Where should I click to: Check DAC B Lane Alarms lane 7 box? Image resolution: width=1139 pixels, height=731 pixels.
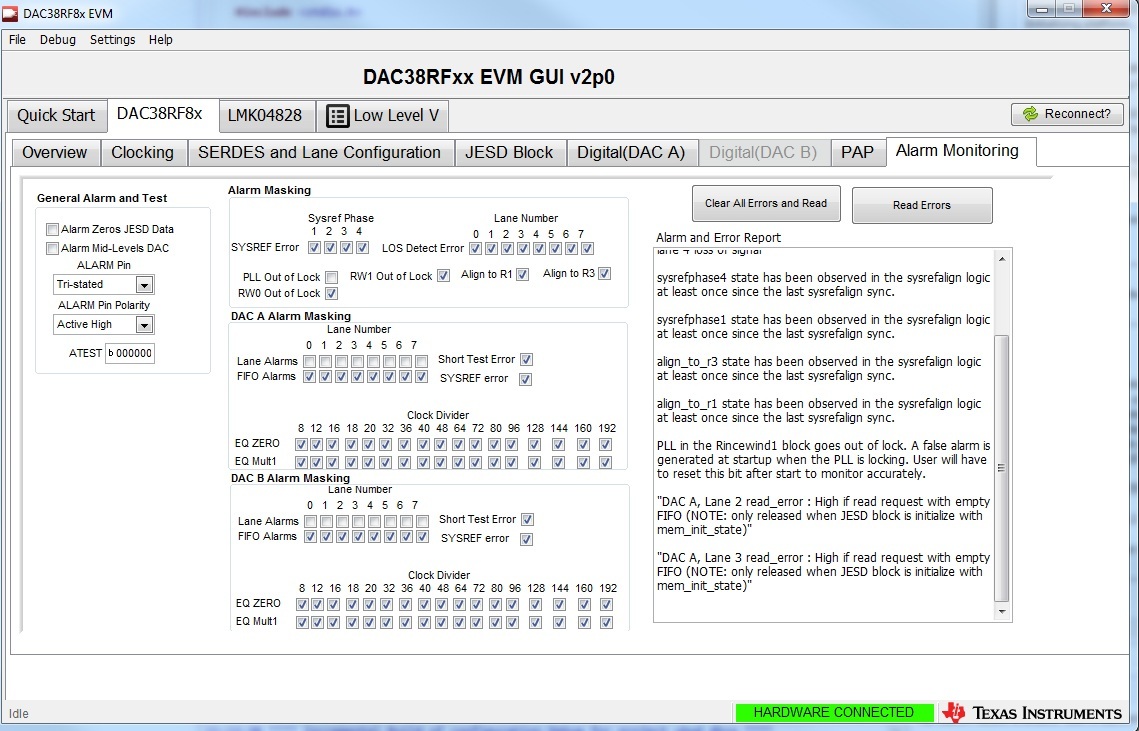tap(422, 521)
